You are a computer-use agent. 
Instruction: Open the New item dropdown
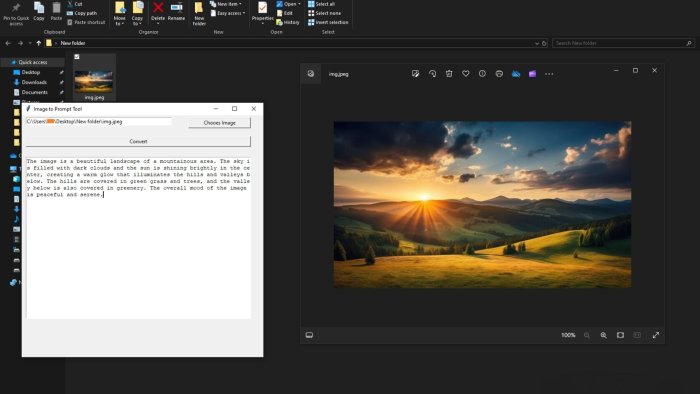[226, 4]
